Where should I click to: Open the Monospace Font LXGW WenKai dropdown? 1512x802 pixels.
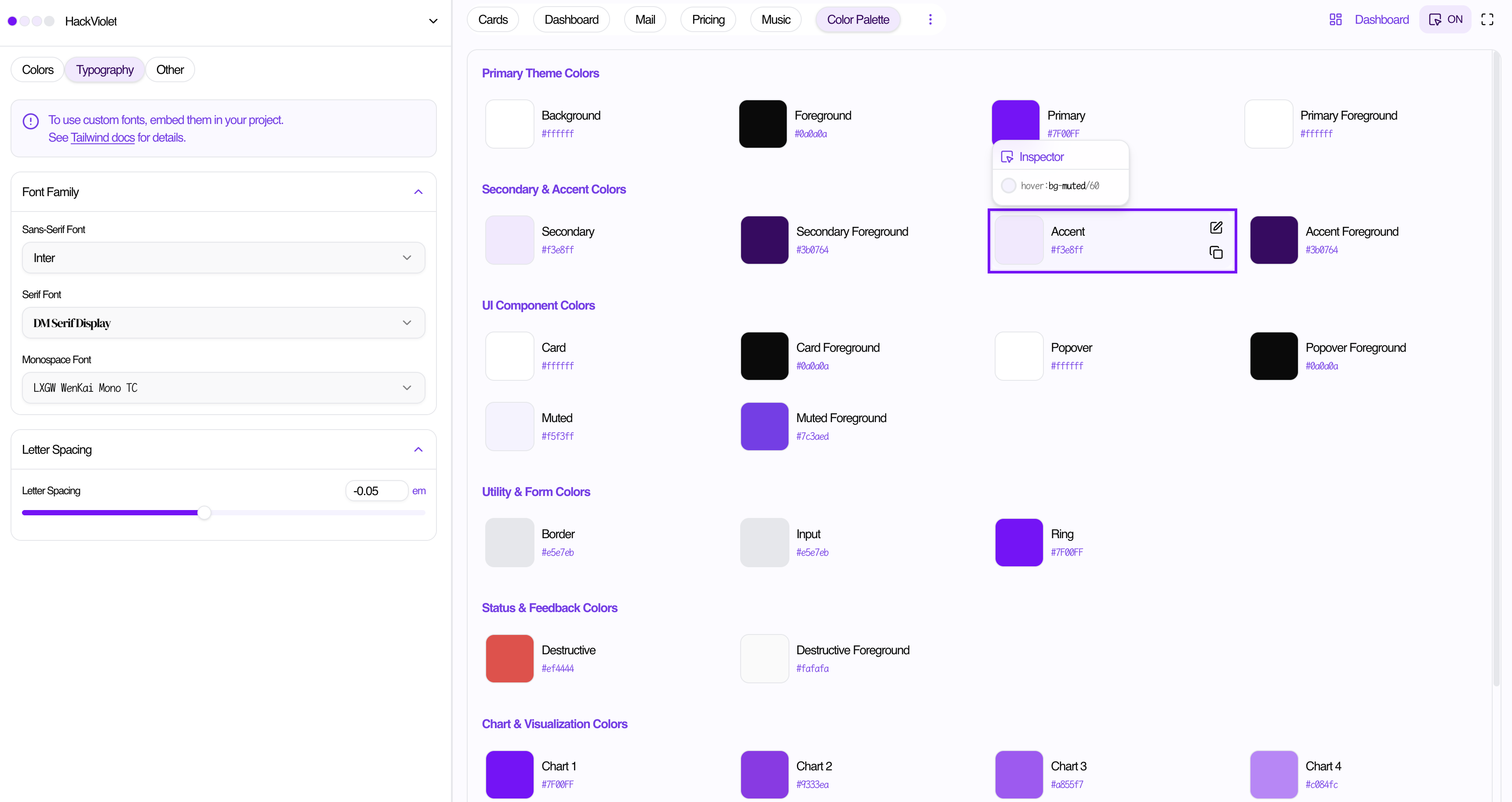point(223,387)
